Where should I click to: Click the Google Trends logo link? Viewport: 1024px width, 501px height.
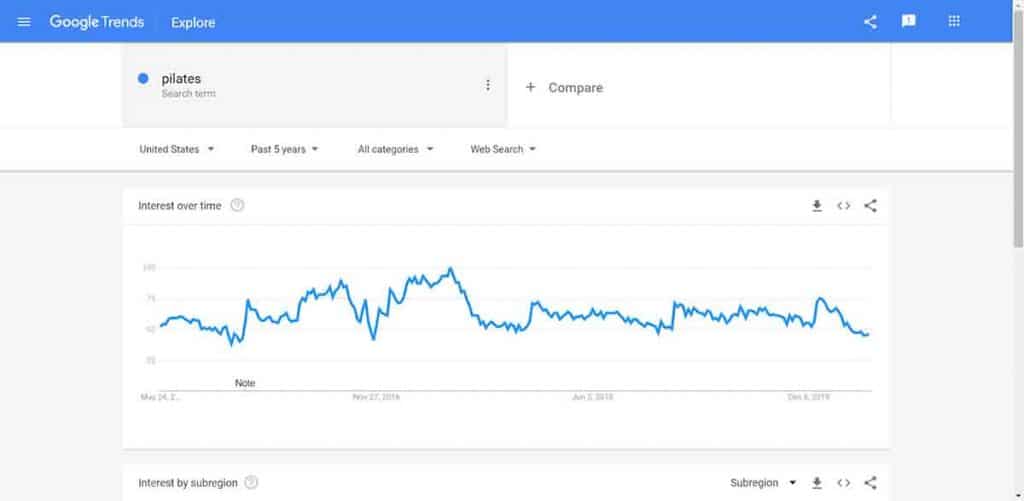[x=97, y=22]
